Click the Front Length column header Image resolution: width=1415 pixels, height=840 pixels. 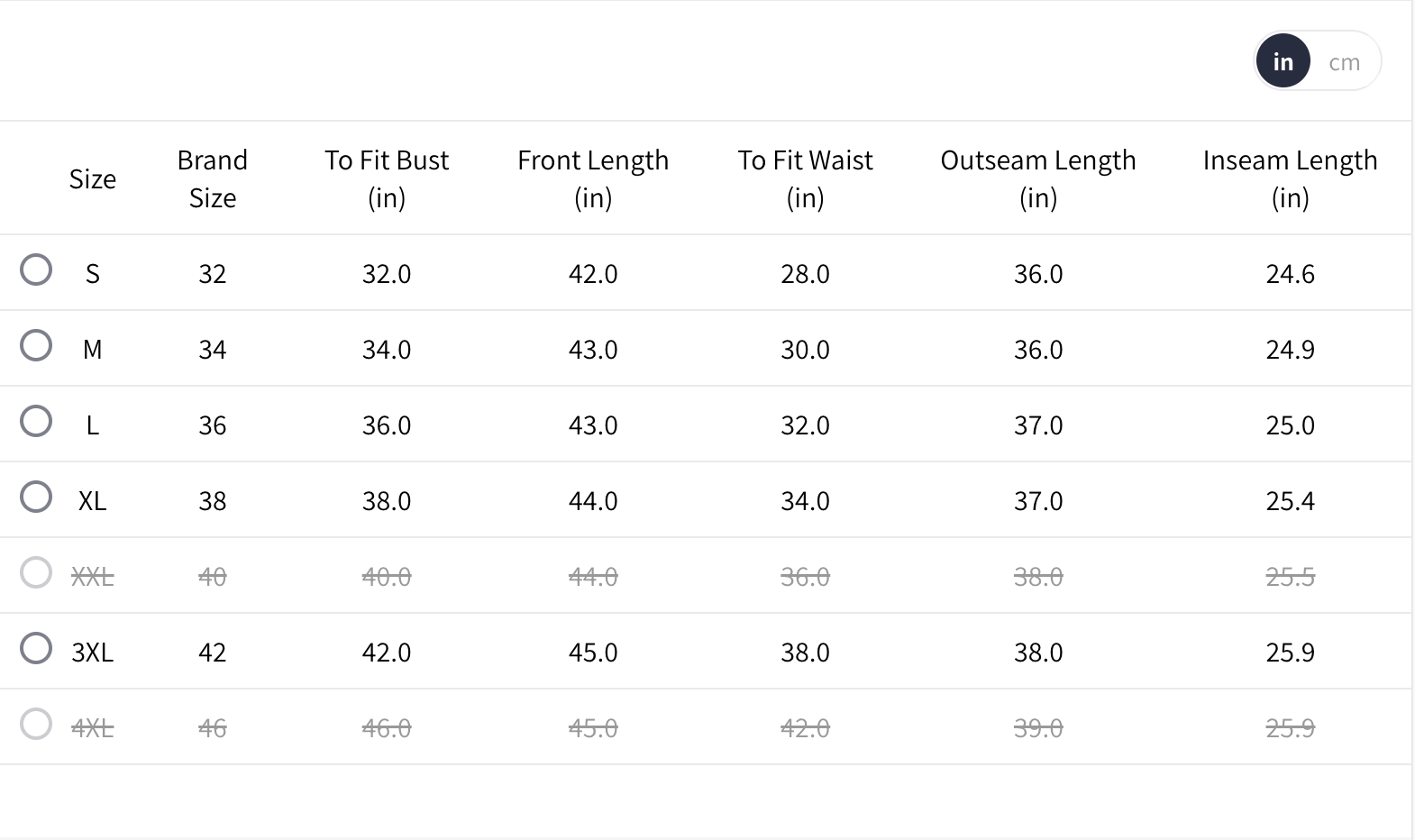click(x=593, y=178)
